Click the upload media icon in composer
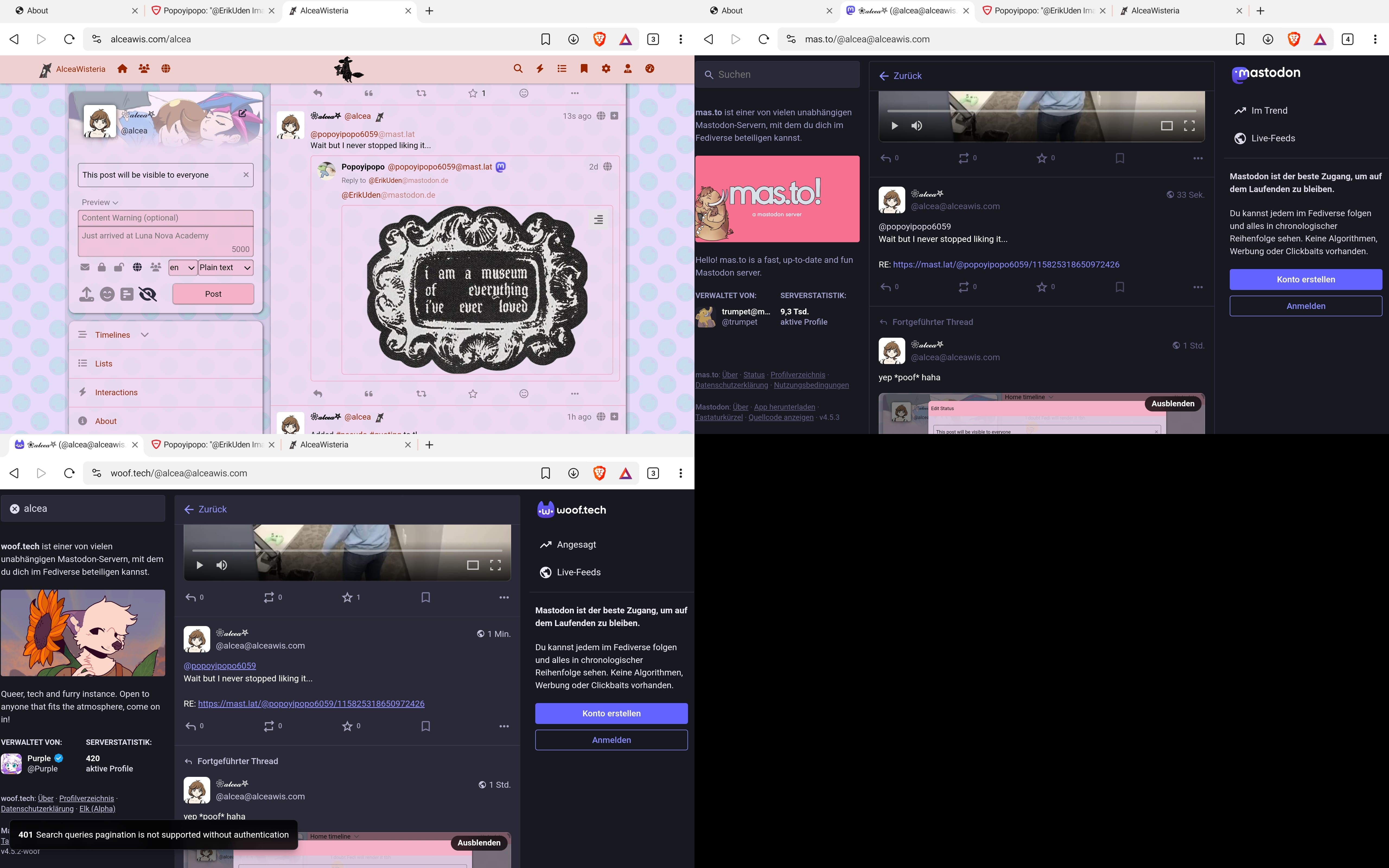 tap(86, 295)
